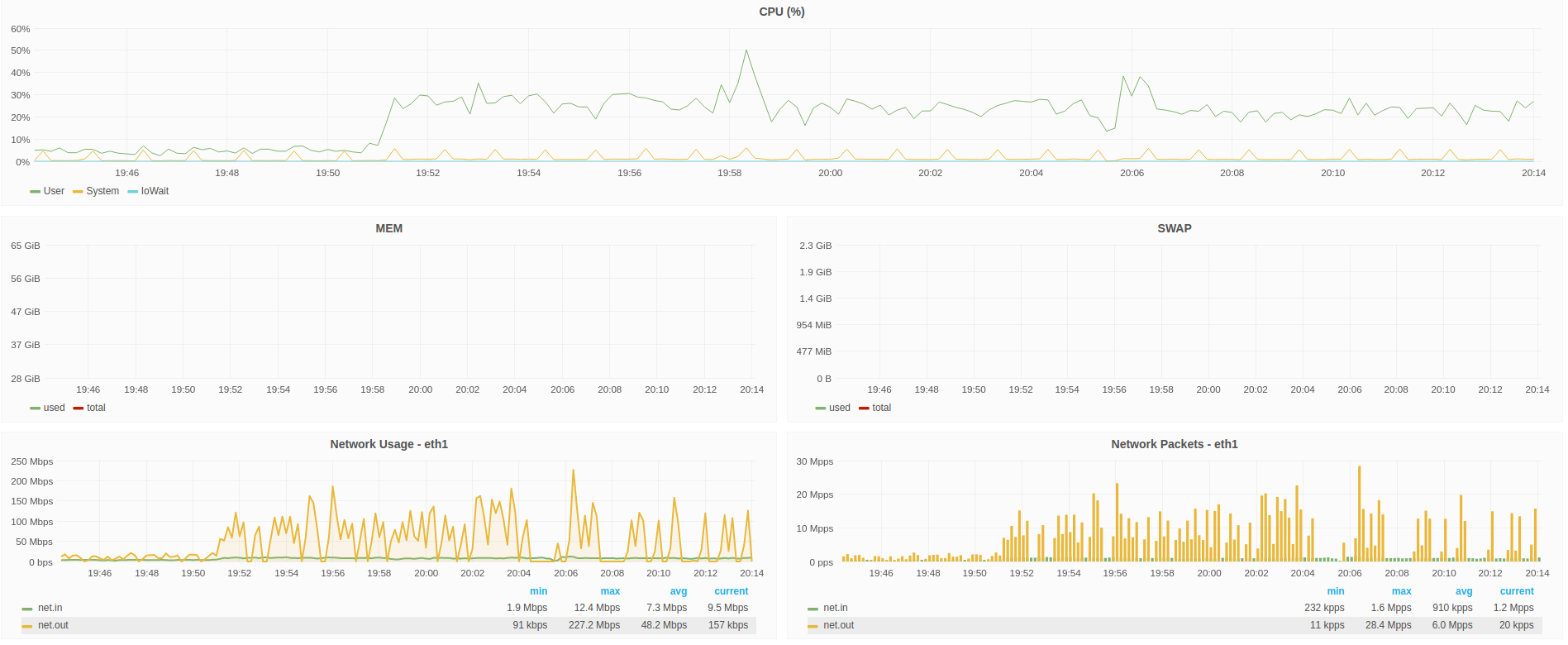Open the MEM panel title menu
This screenshot has width=1568, height=645.
(x=388, y=228)
